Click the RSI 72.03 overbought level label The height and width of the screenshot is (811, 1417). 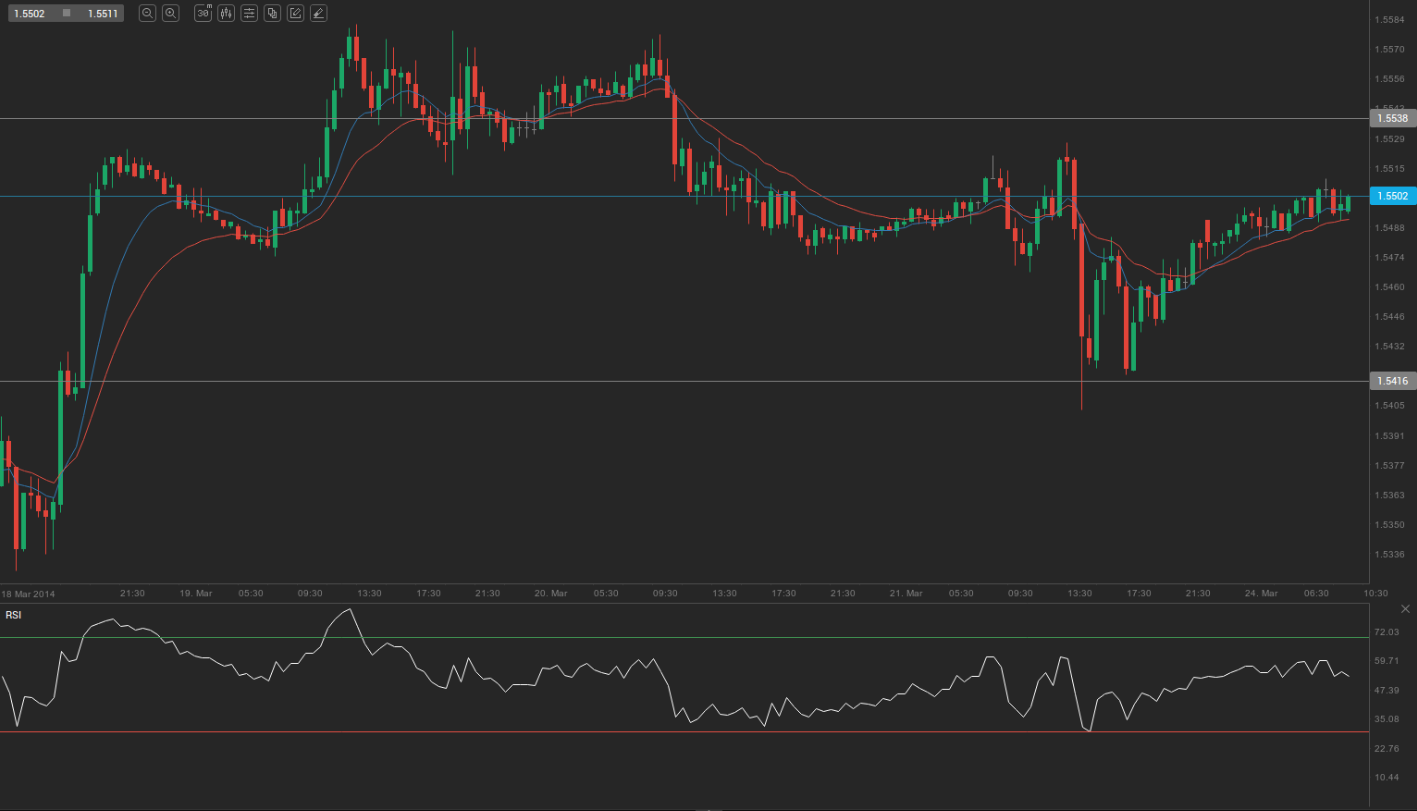click(1386, 632)
